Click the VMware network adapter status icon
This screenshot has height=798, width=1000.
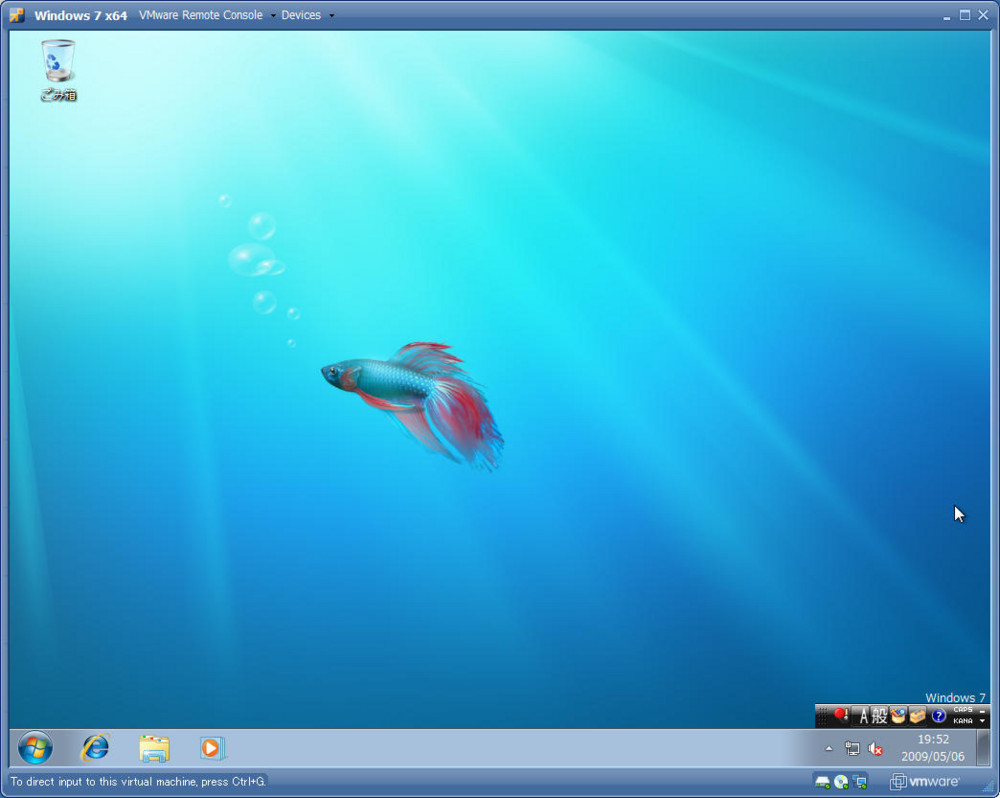point(858,780)
